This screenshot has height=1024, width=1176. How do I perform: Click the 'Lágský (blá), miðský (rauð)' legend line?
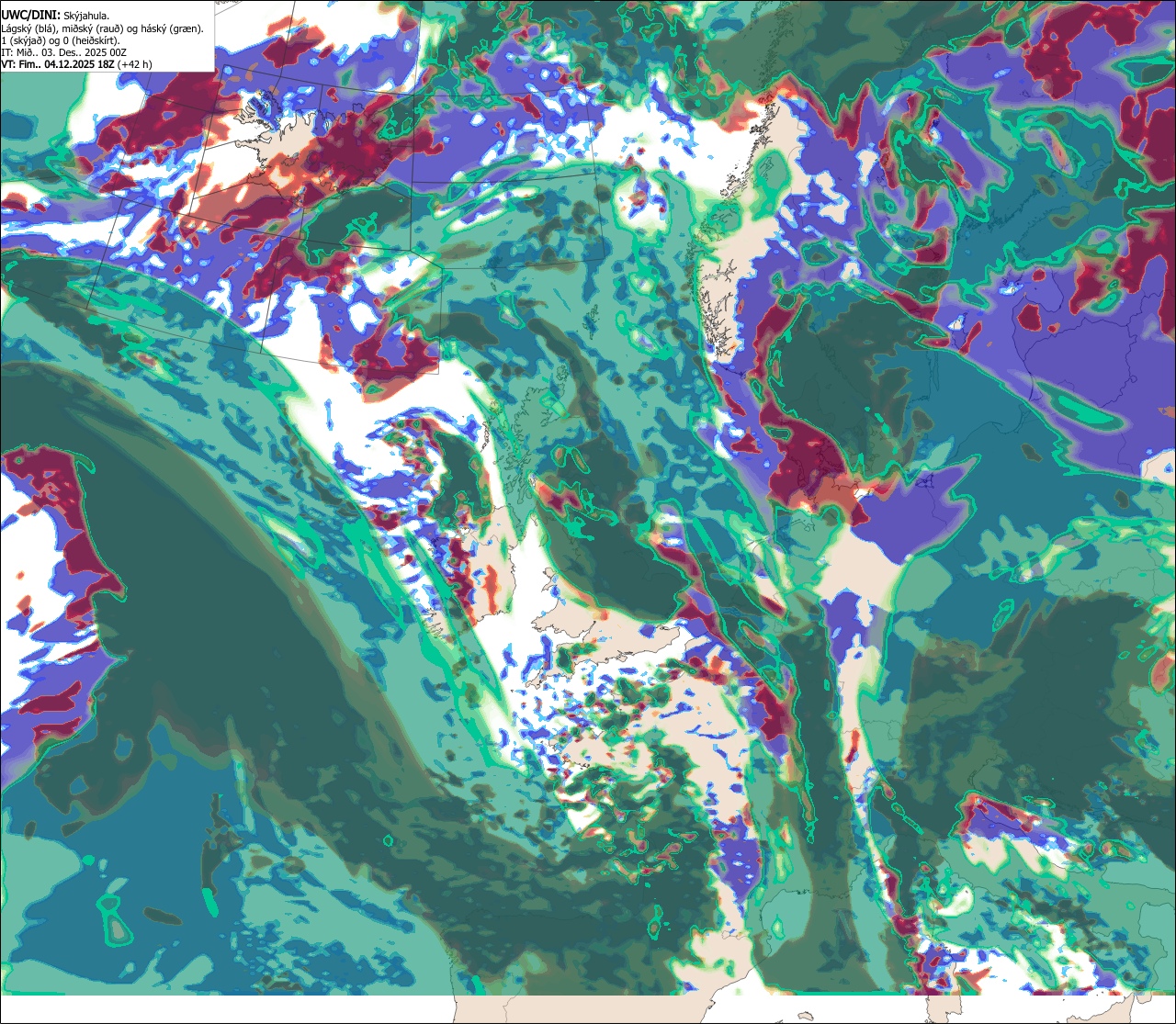(102, 28)
